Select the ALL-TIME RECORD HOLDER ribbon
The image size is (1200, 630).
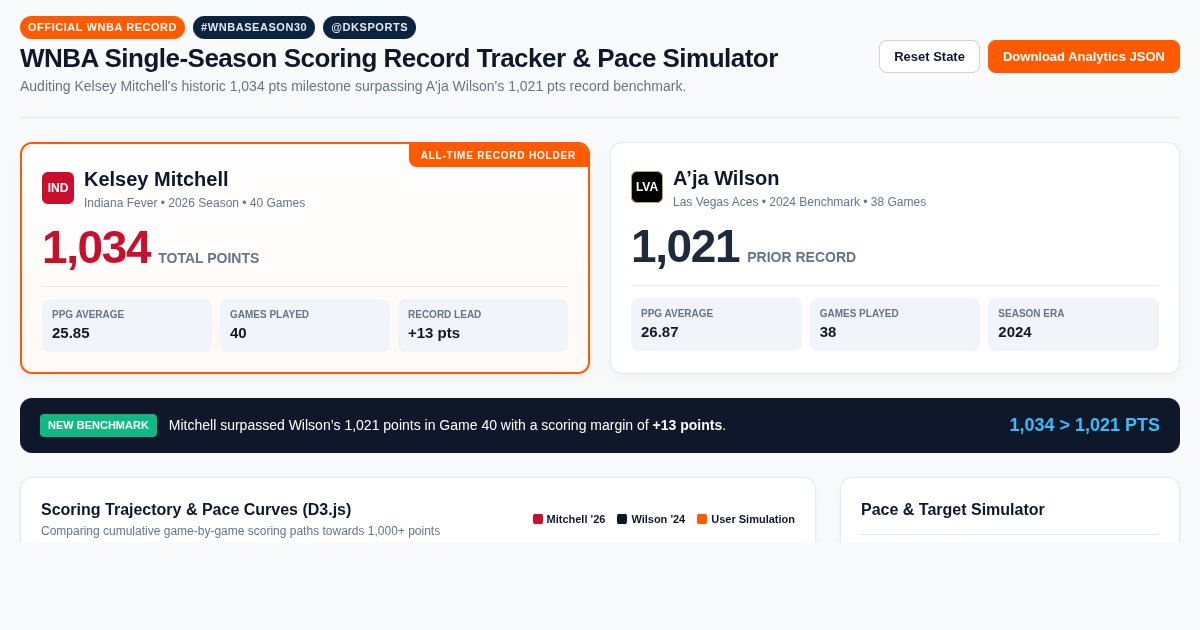click(x=498, y=155)
